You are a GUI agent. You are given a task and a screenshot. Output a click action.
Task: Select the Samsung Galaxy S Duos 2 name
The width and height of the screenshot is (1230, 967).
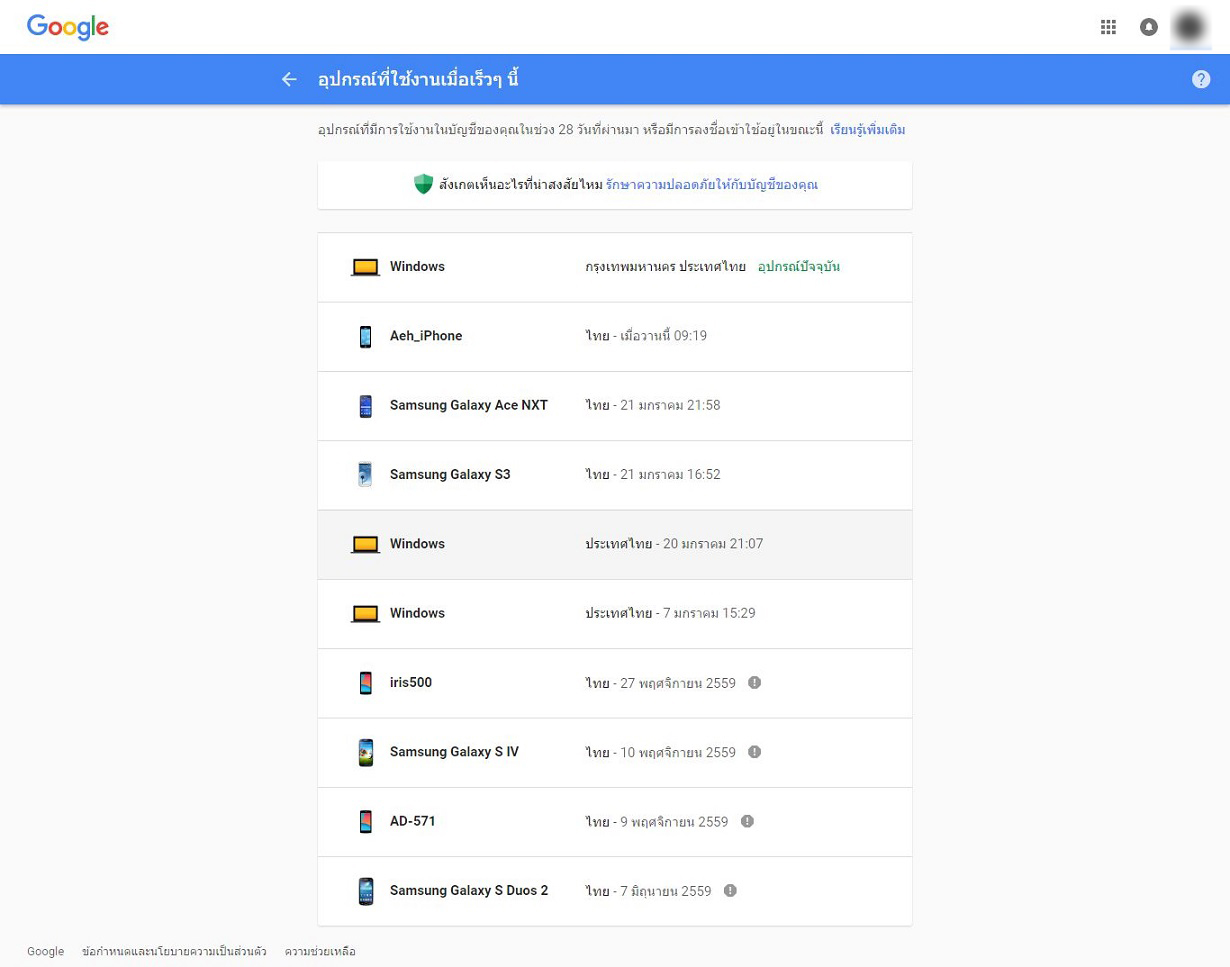469,890
